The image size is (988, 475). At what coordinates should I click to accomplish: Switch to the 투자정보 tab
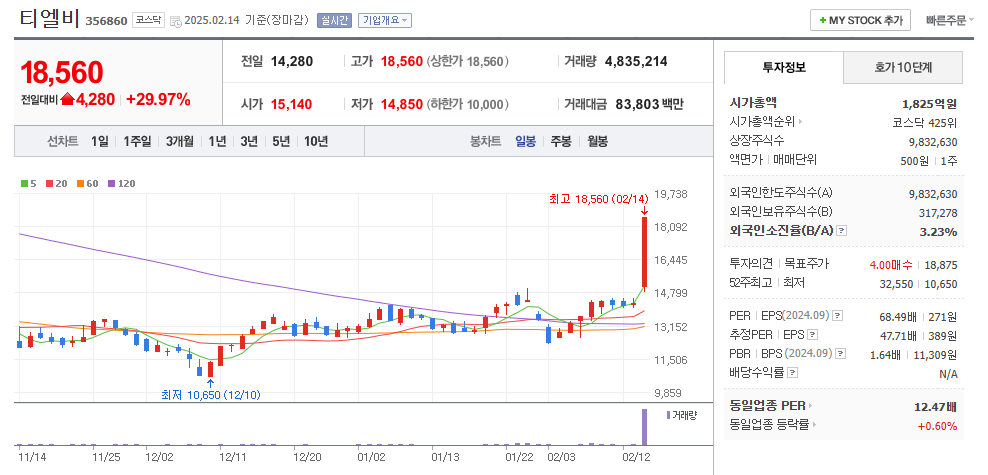pos(784,67)
